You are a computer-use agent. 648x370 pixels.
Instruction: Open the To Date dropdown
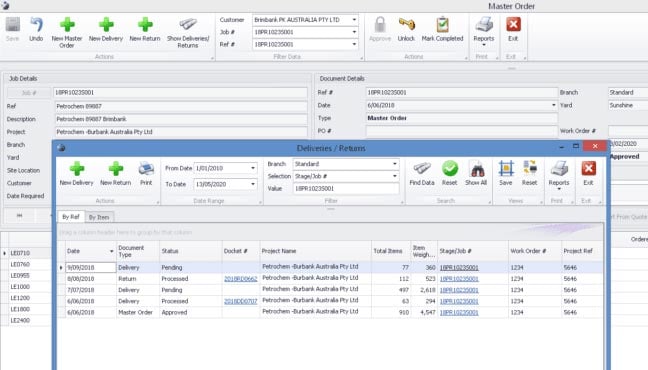click(253, 184)
